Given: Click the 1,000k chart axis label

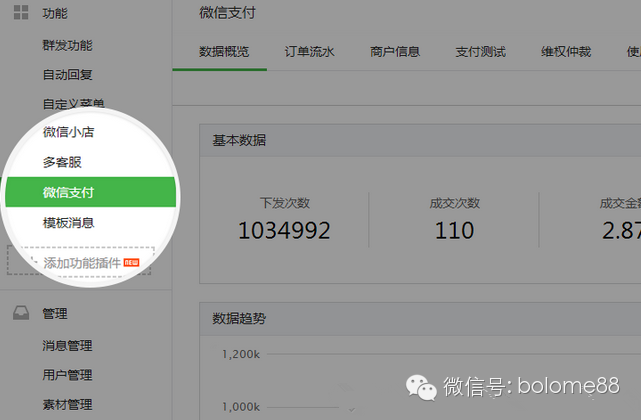Looking at the screenshot, I should (241, 407).
